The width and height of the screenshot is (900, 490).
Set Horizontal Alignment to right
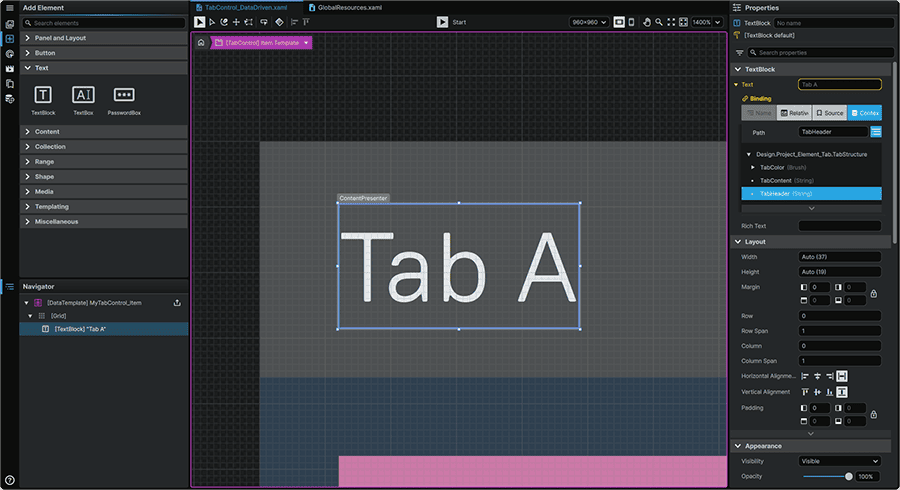pos(829,376)
